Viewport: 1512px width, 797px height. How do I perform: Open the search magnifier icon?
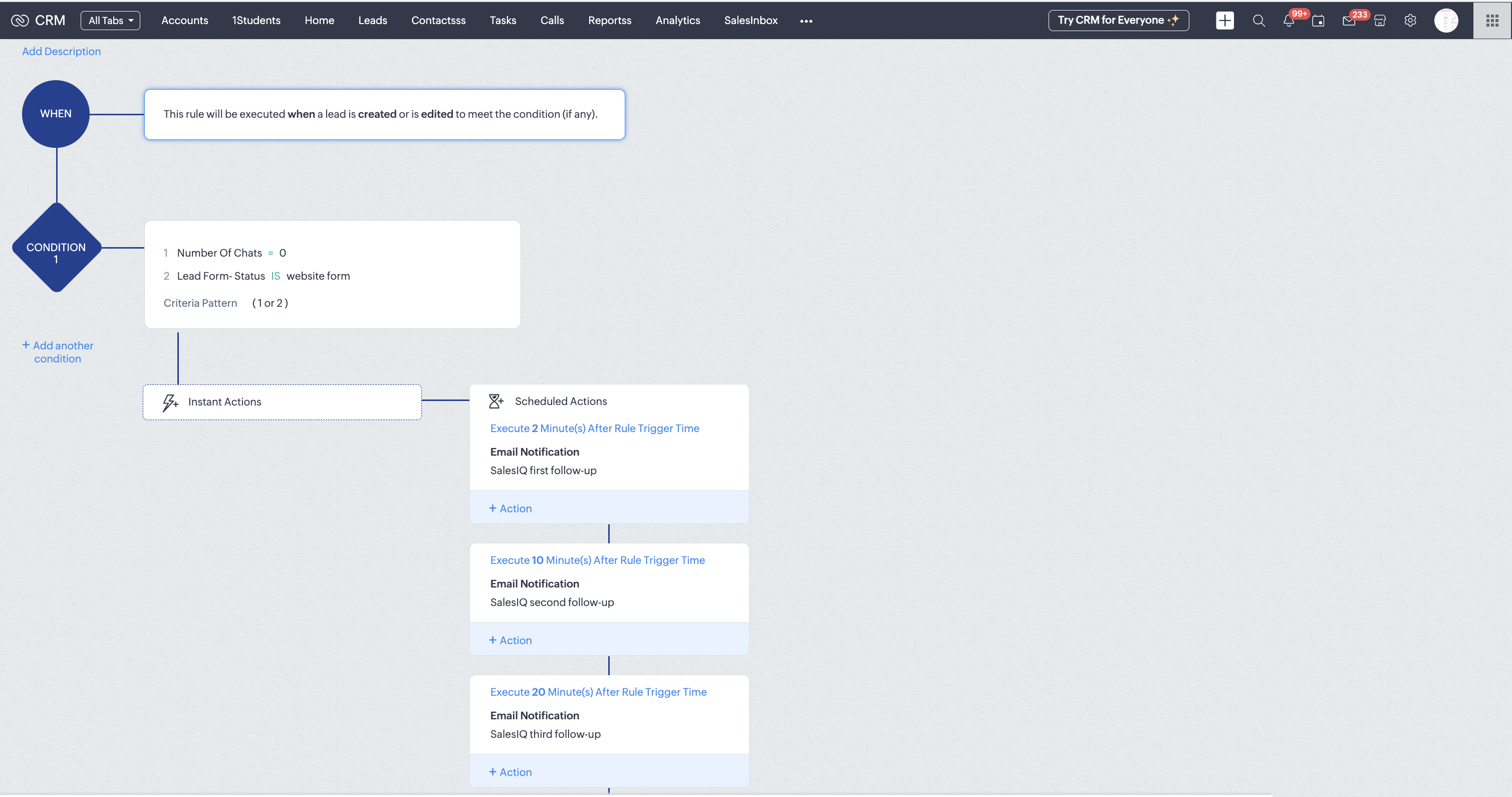(1258, 21)
